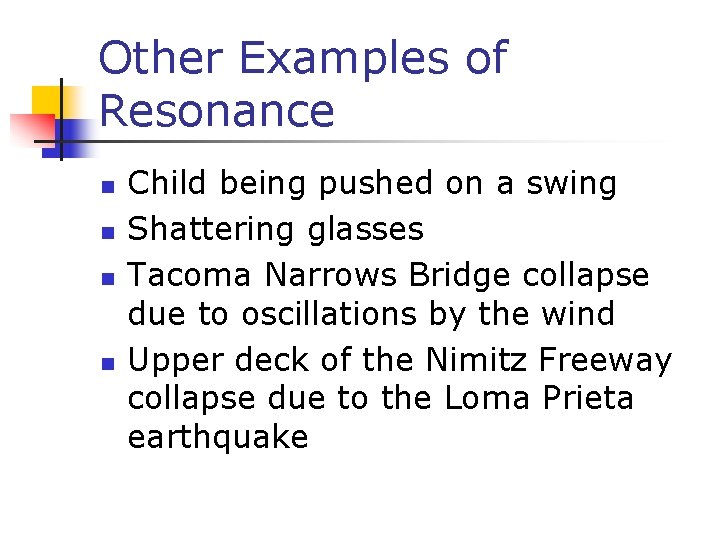Click the word 'Resonance' in the title

(x=217, y=111)
